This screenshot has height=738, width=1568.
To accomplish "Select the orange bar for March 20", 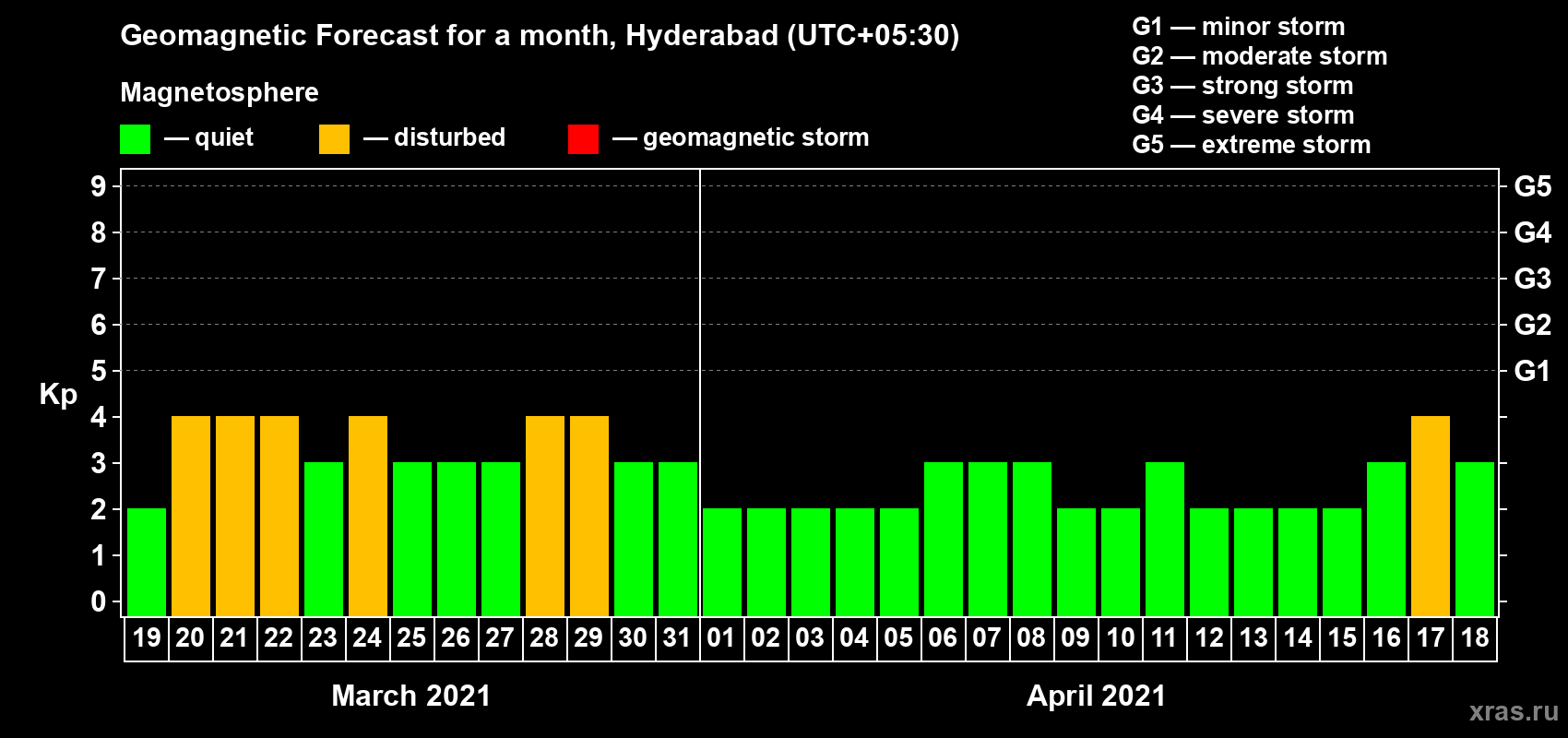I will (x=191, y=517).
